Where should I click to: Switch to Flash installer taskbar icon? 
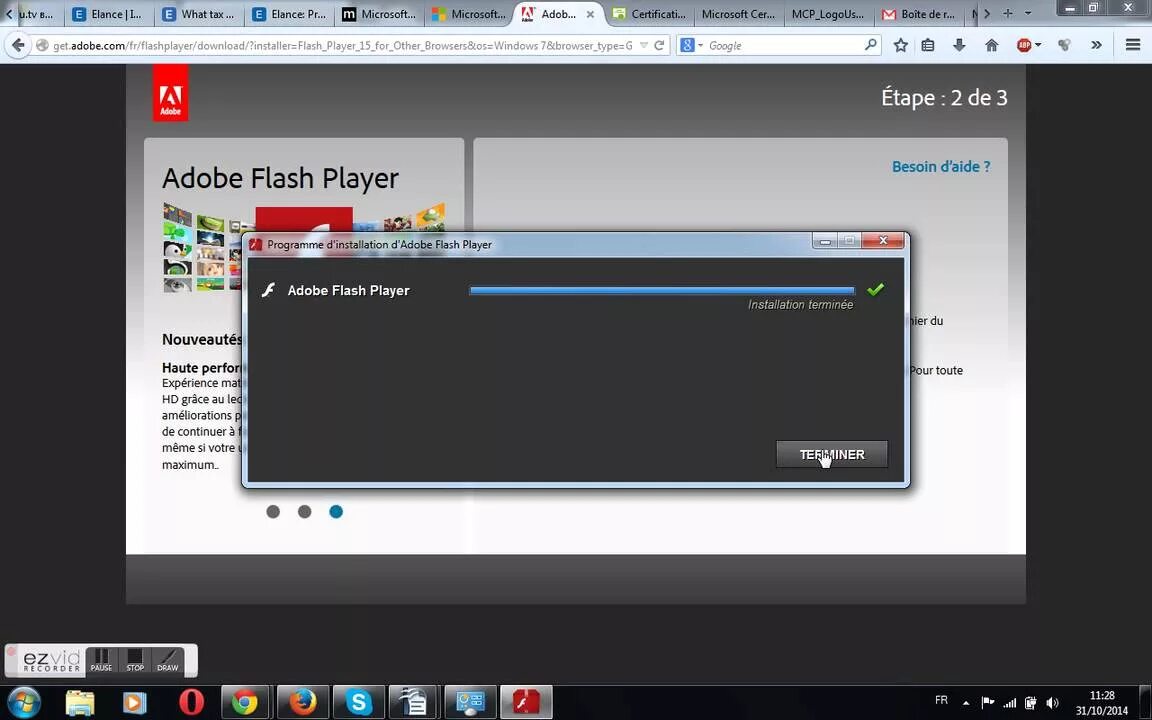(526, 702)
